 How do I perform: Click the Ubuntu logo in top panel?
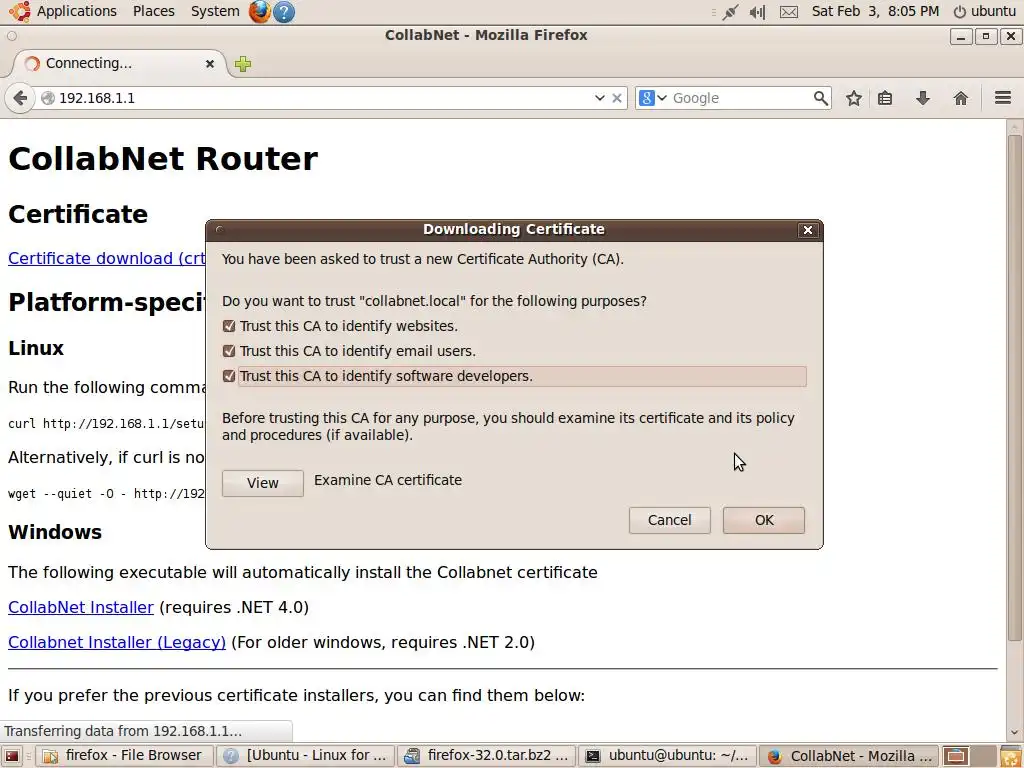(20, 11)
